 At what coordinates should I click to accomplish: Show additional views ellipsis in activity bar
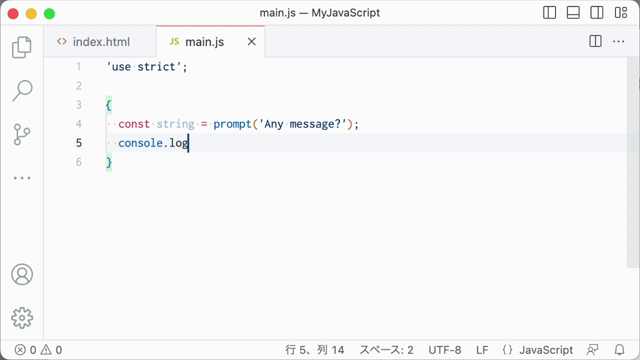[22, 178]
